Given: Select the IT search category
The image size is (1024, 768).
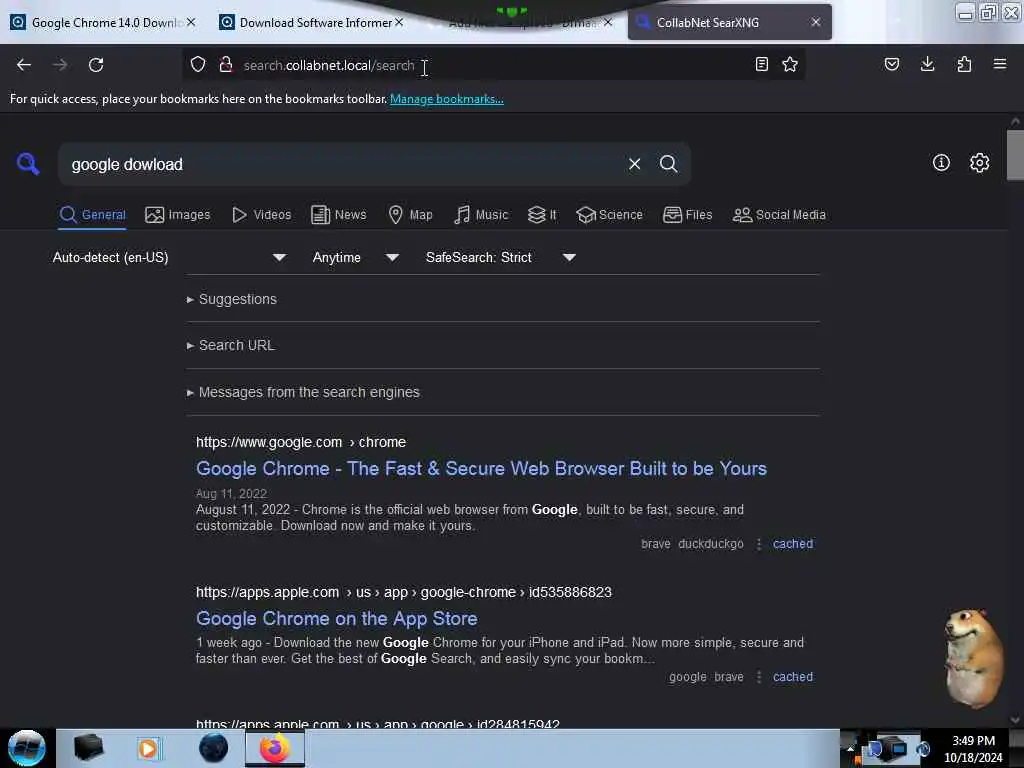Looking at the screenshot, I should coord(542,215).
